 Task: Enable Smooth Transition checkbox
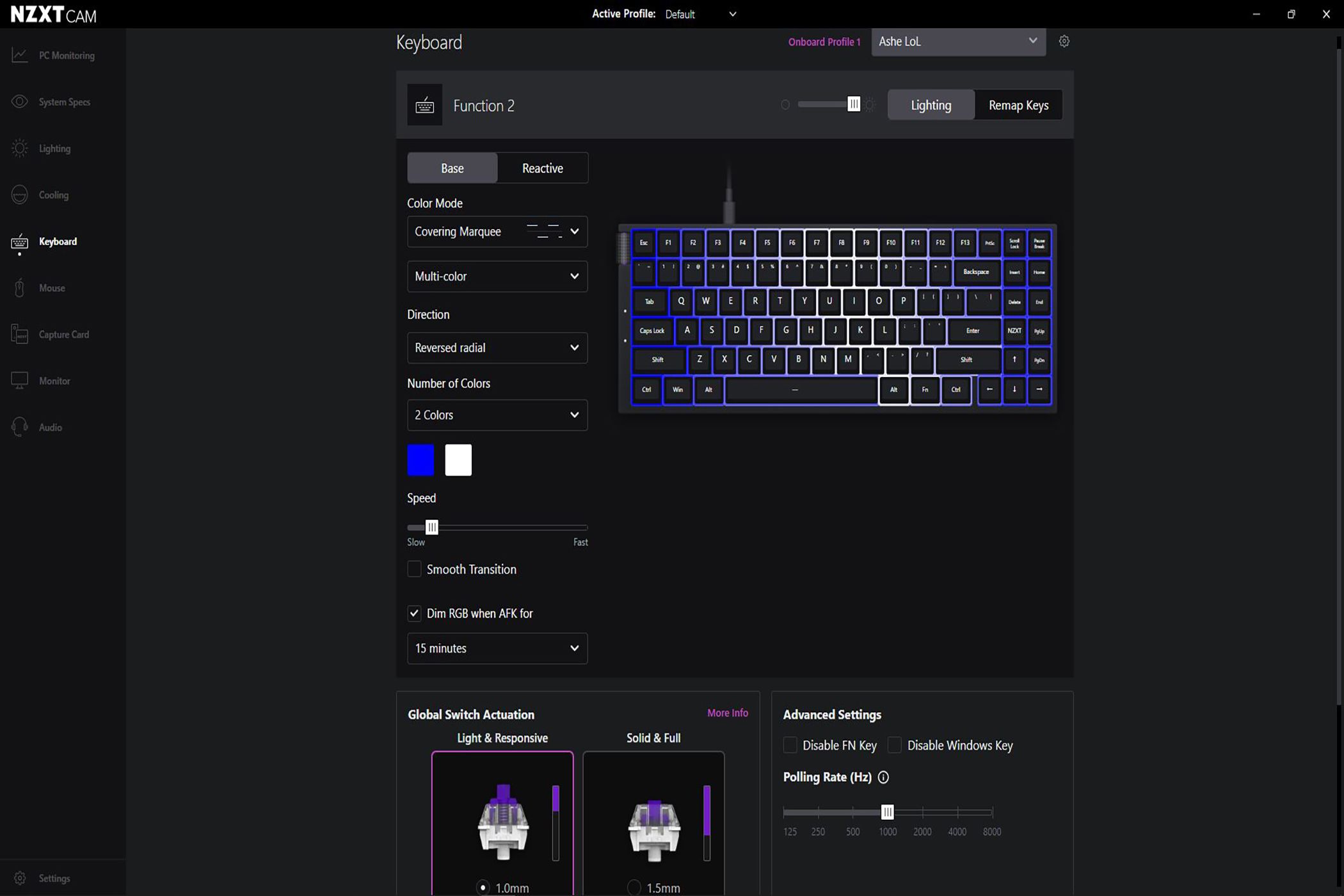click(415, 569)
